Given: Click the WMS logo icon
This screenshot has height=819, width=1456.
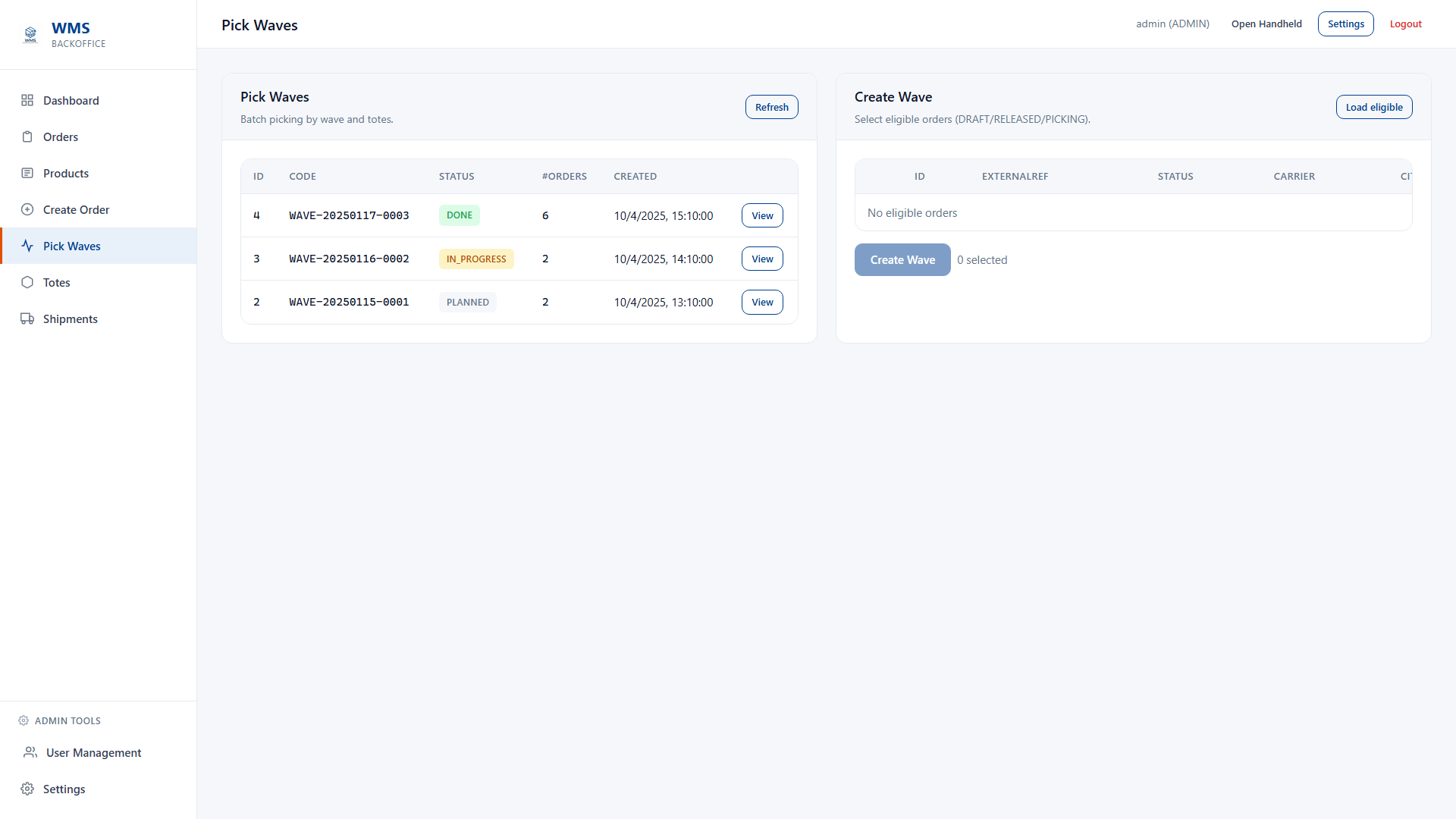Looking at the screenshot, I should [30, 35].
